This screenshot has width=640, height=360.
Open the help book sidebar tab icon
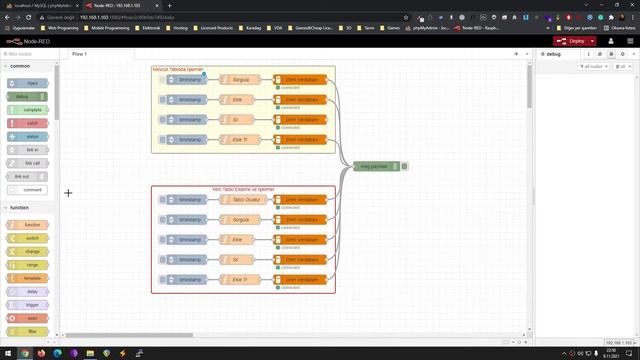coord(600,54)
